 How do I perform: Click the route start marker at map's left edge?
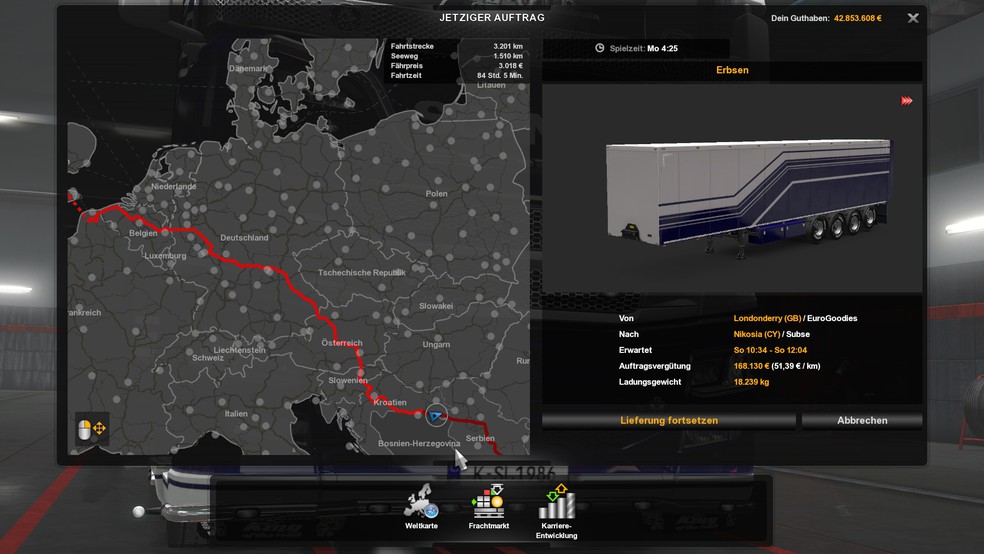[71, 196]
